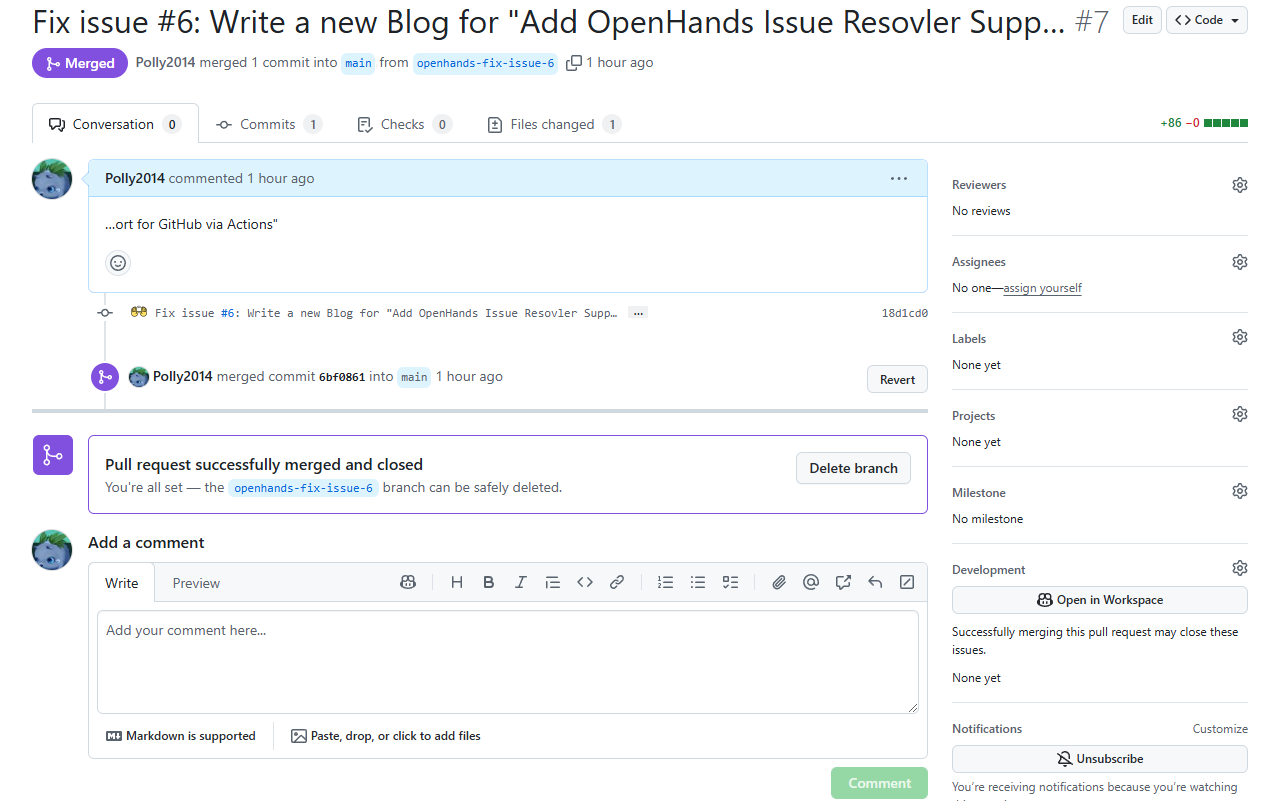The height and width of the screenshot is (801, 1280).
Task: Insert a heading with the H icon
Action: pyautogui.click(x=457, y=582)
